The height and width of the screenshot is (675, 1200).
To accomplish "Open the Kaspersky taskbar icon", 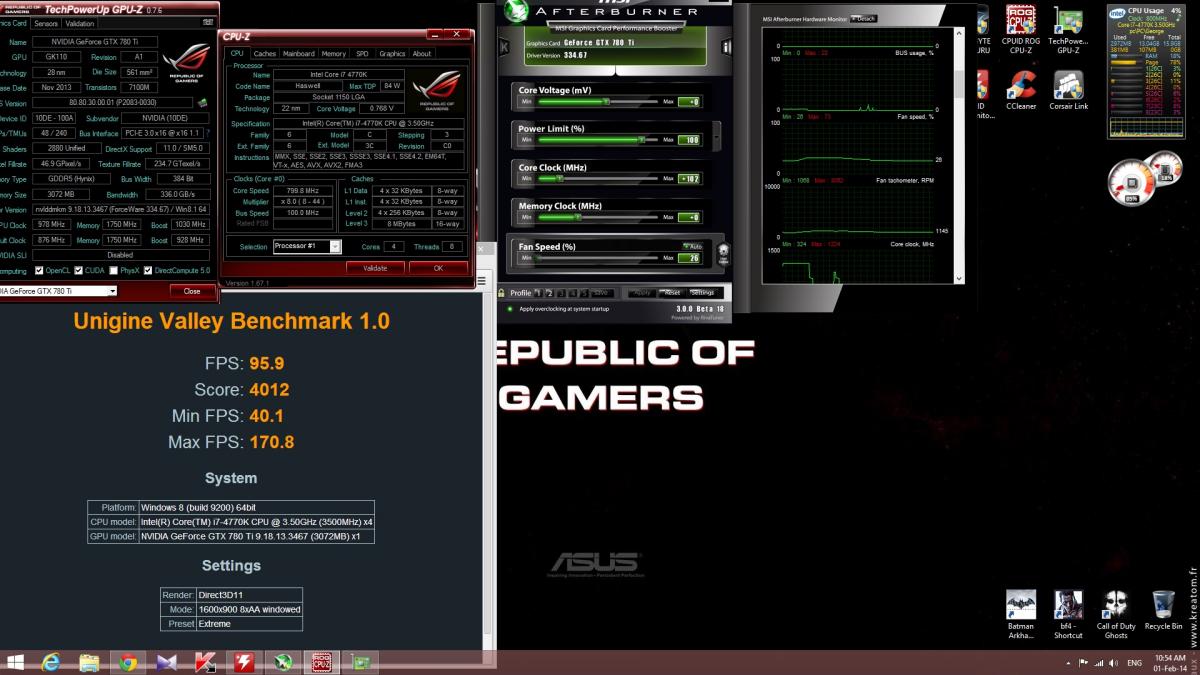I will [x=206, y=662].
